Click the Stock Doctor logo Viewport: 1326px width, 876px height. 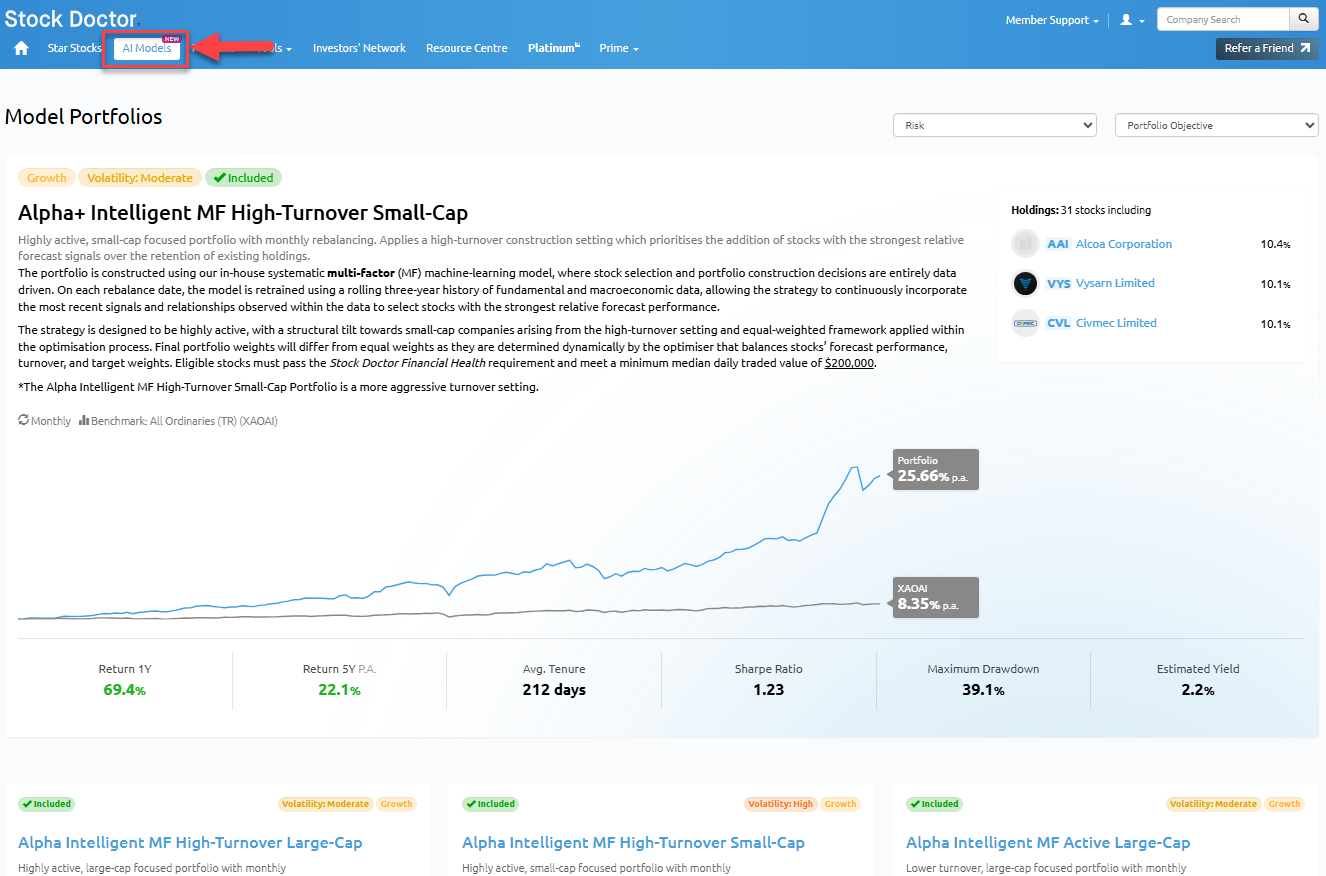(70, 17)
